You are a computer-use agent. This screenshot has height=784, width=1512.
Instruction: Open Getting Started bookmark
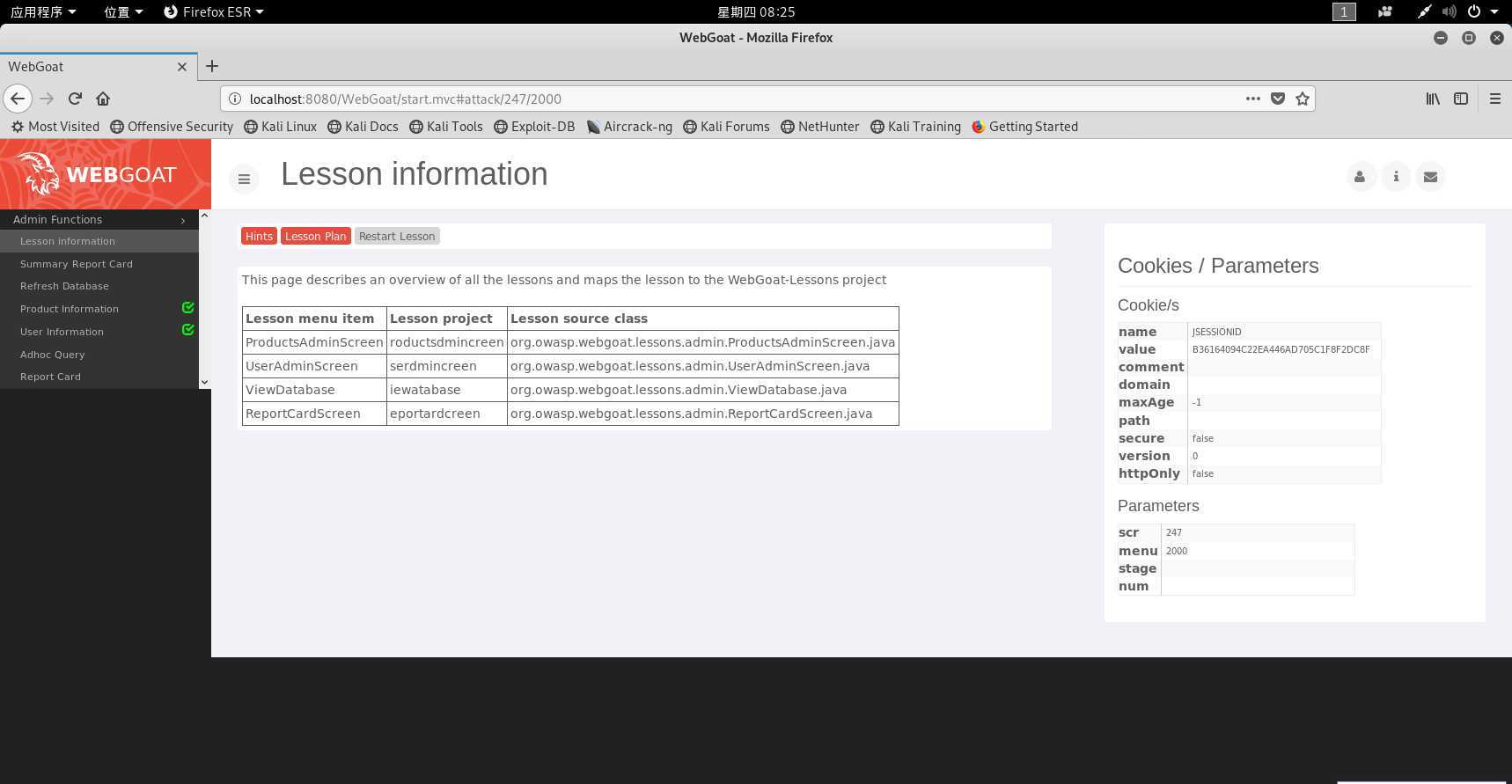(x=1024, y=127)
